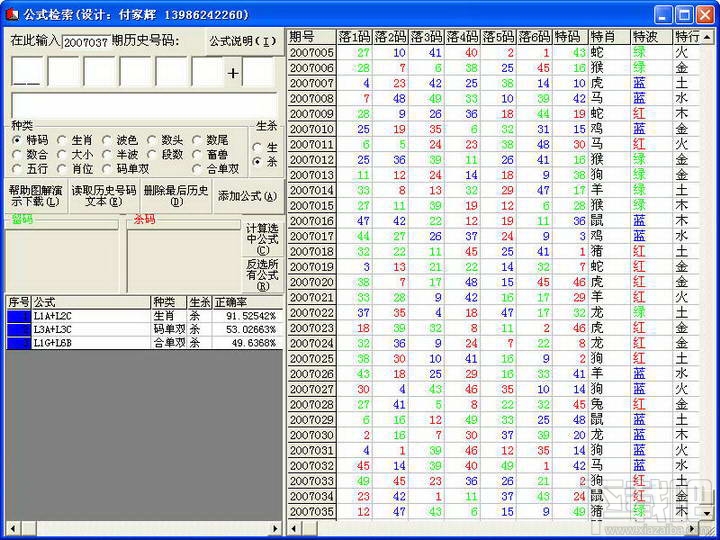Viewport: 720px width, 540px height.
Task: Click accuracy value 49.6368%
Action: tap(253, 343)
